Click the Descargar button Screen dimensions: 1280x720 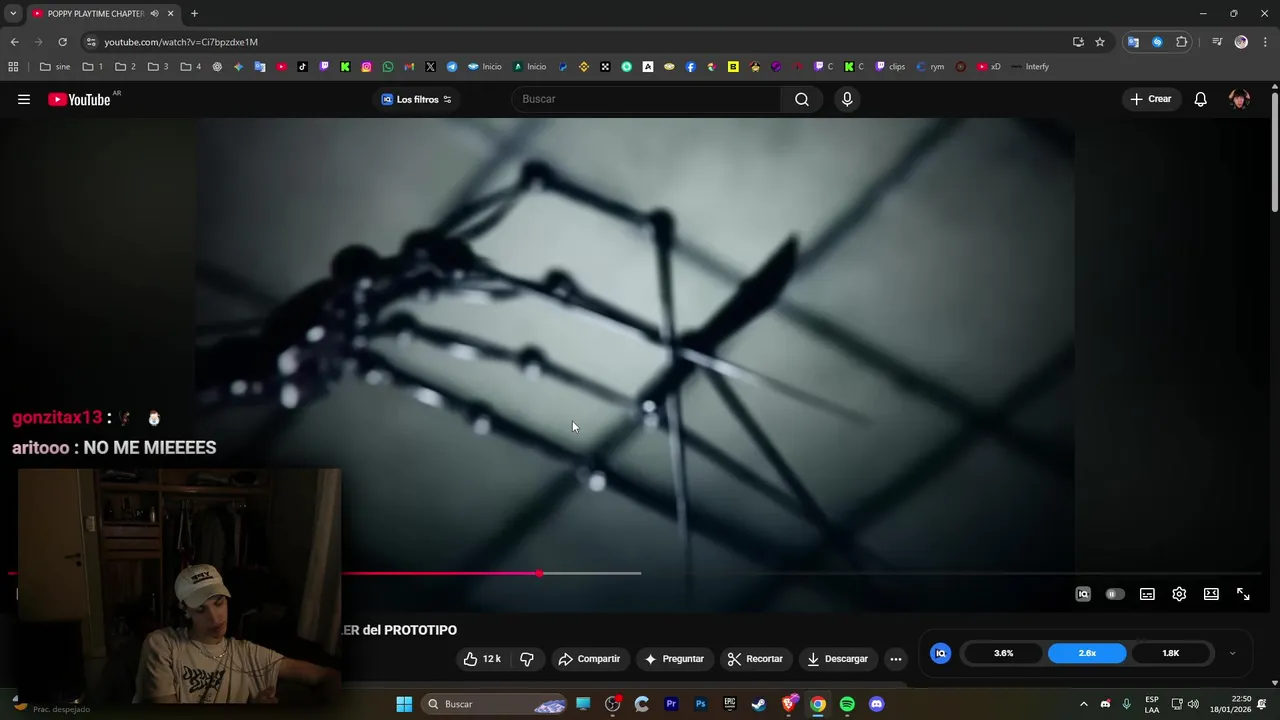pyautogui.click(x=837, y=659)
